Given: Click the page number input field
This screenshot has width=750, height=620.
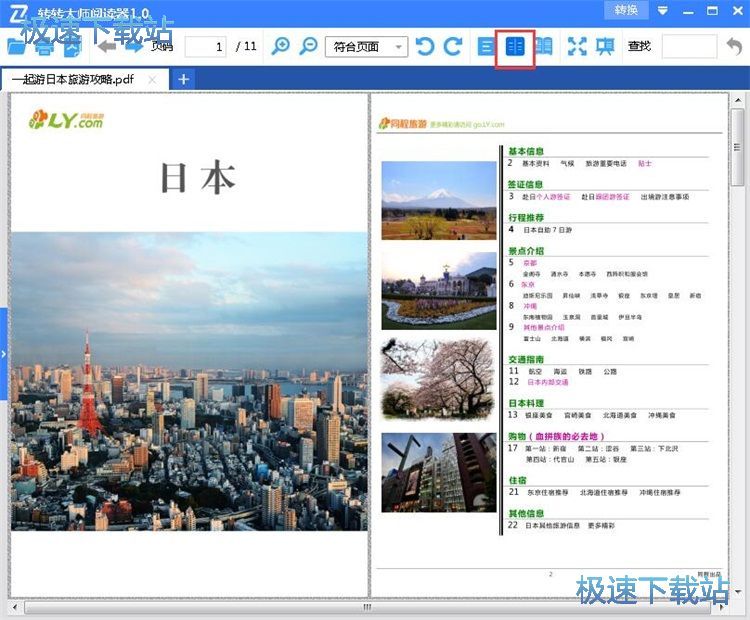Looking at the screenshot, I should pyautogui.click(x=205, y=46).
